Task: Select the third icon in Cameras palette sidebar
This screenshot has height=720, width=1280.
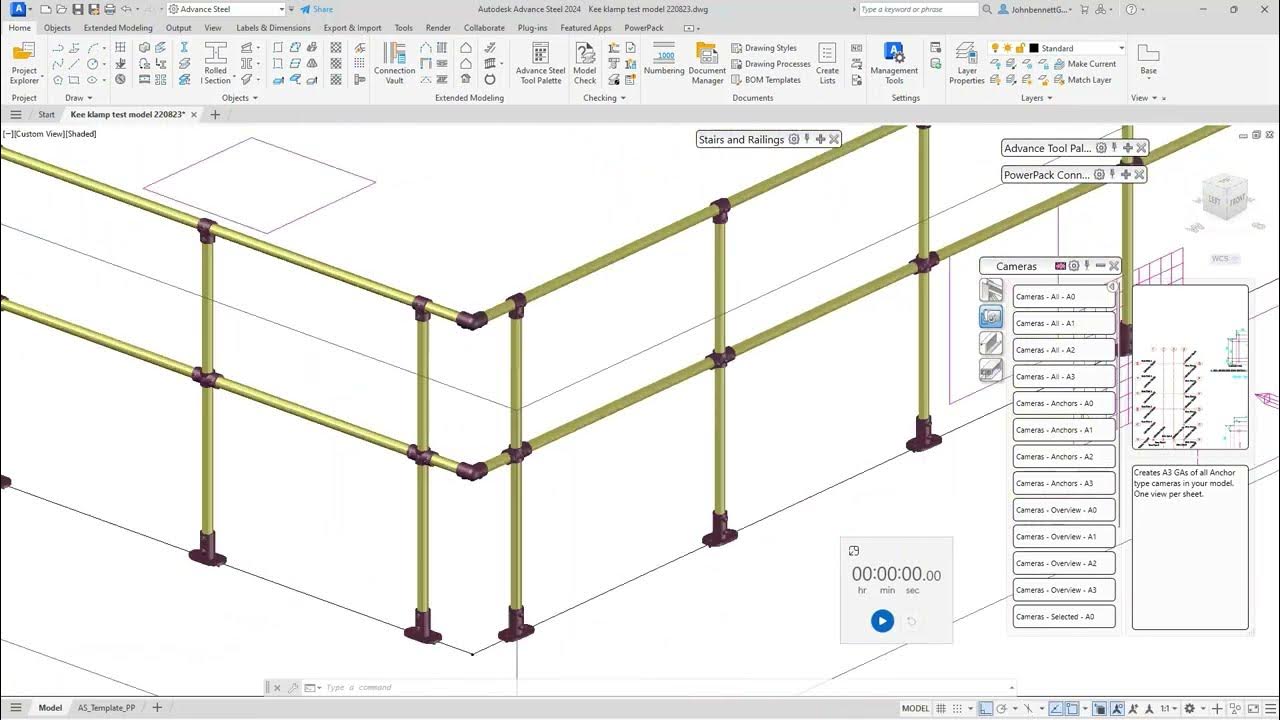Action: pos(991,344)
